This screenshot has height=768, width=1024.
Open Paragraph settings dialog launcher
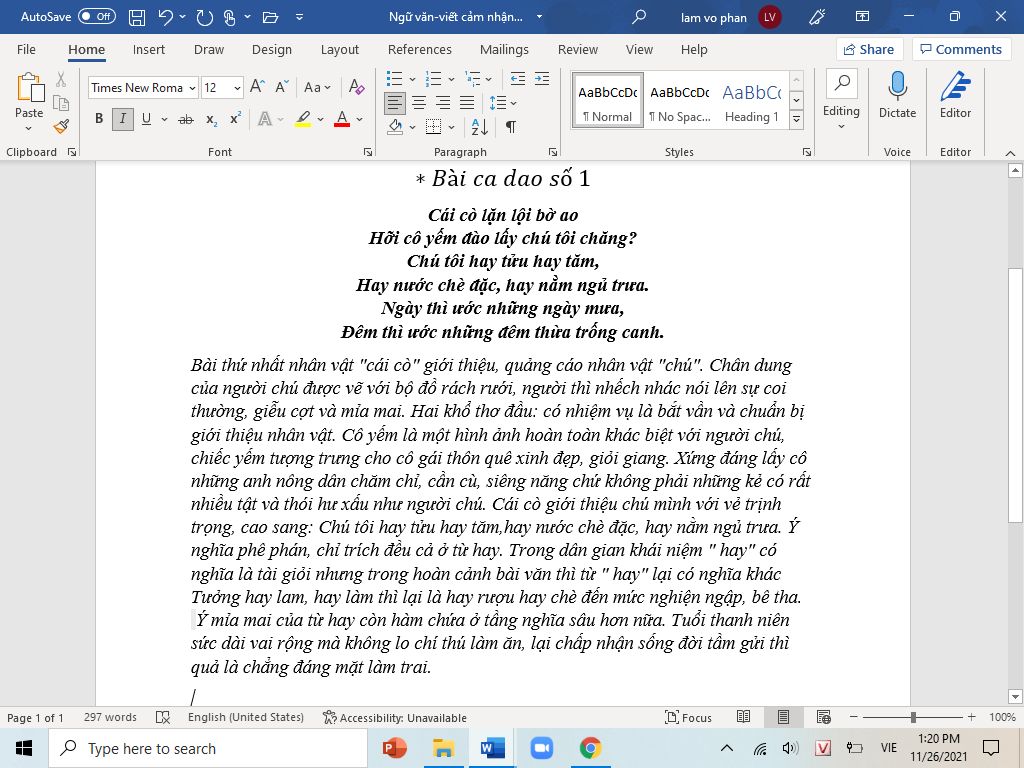click(553, 152)
